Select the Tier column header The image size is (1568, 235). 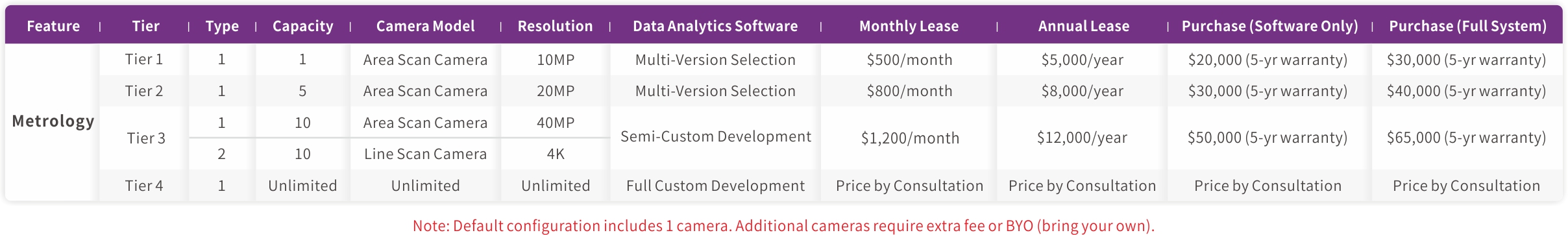tap(145, 26)
